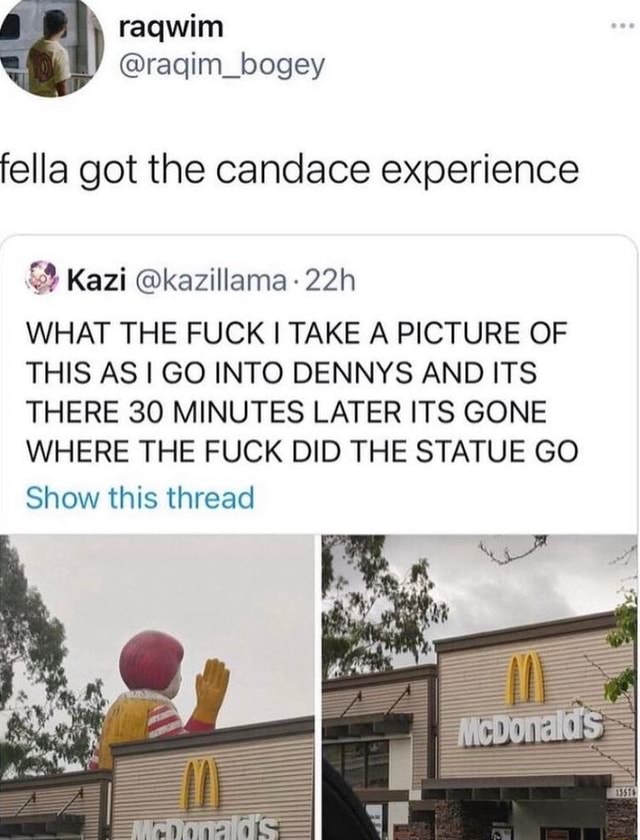Click the building number plate in right photo

point(625,792)
